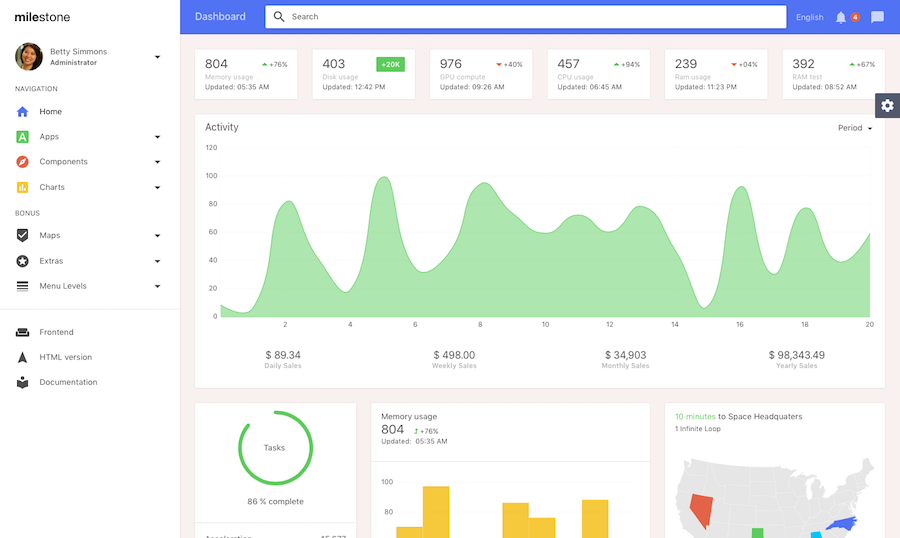Expand the Betty Simmons user dropdown
Viewport: 900px width, 538px height.
point(157,57)
